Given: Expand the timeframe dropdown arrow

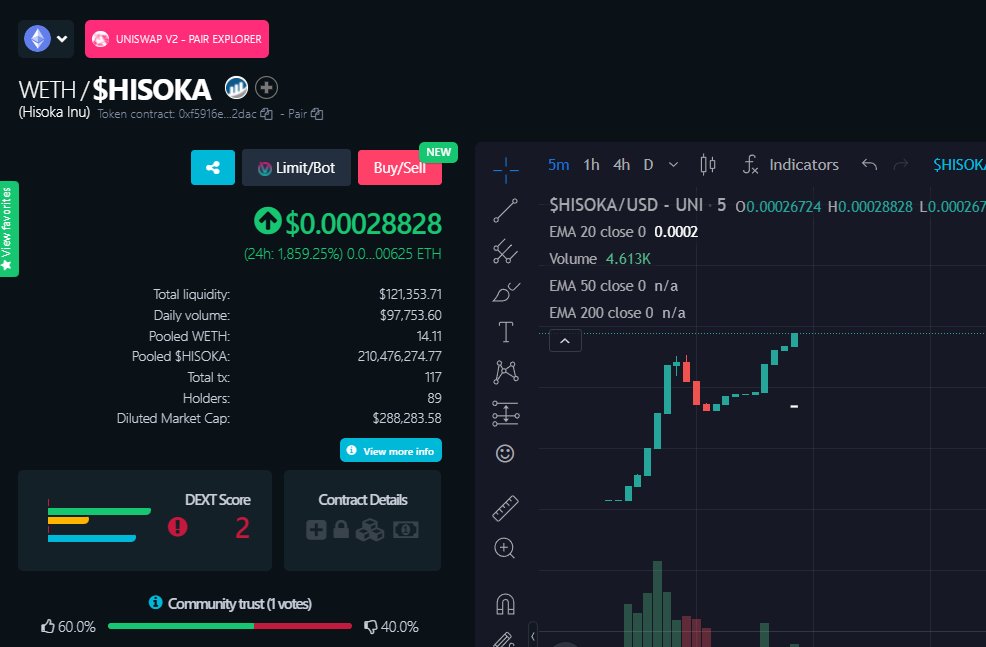Looking at the screenshot, I should click(x=673, y=165).
